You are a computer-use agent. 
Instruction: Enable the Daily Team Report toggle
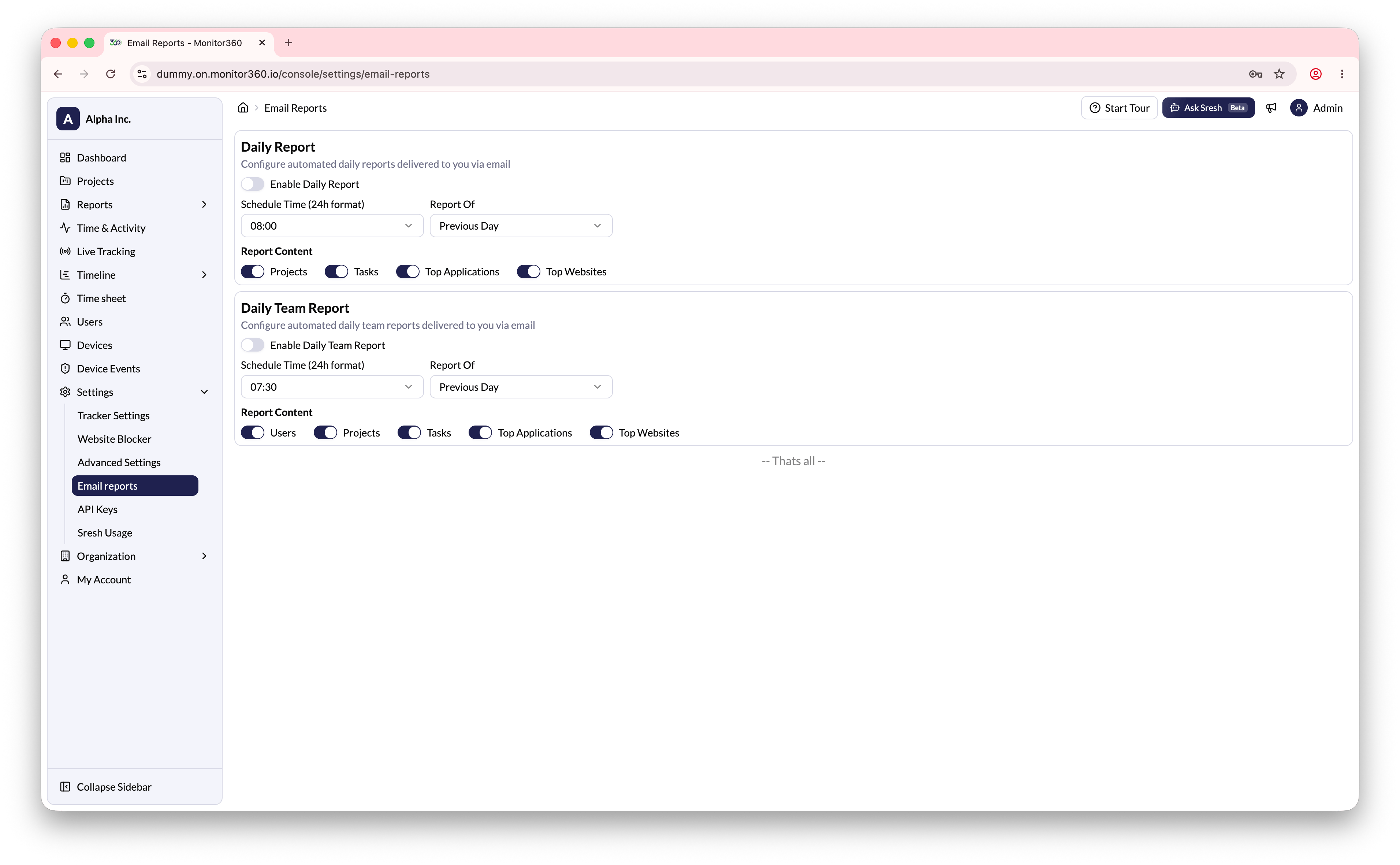(252, 345)
